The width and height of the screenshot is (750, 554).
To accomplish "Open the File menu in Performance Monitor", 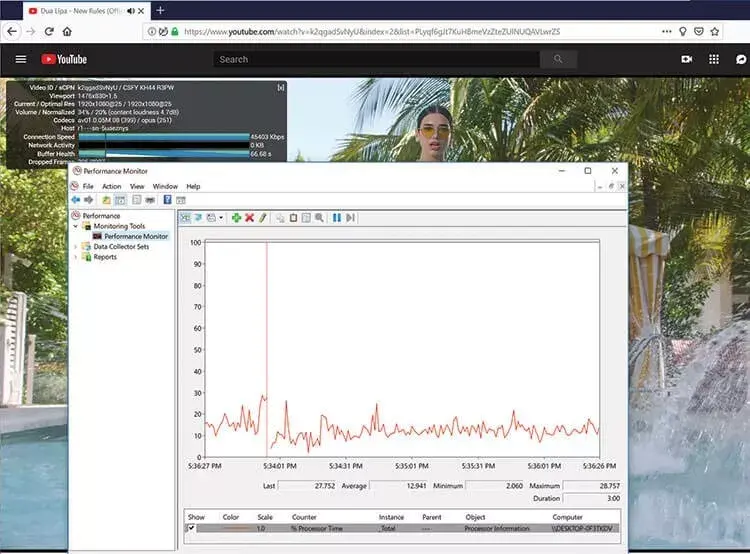I will pos(88,187).
